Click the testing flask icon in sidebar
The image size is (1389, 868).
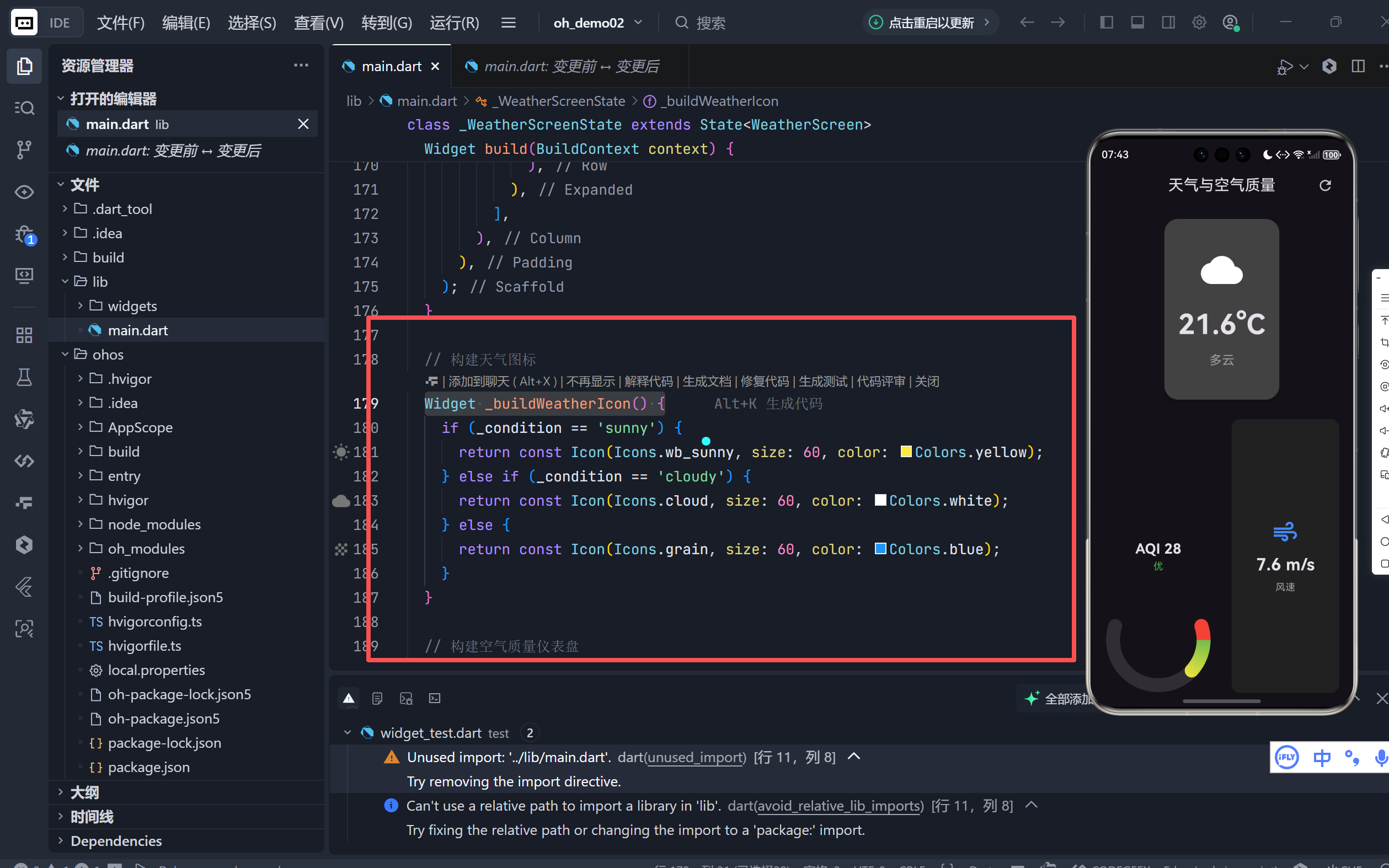click(x=24, y=377)
